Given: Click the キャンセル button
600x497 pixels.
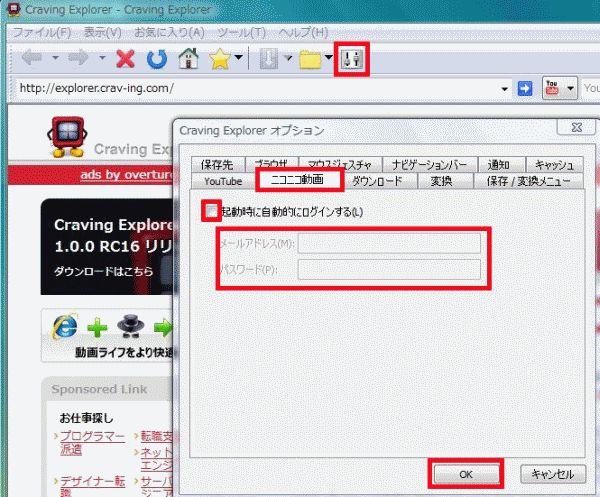Looking at the screenshot, I should click(x=553, y=474).
